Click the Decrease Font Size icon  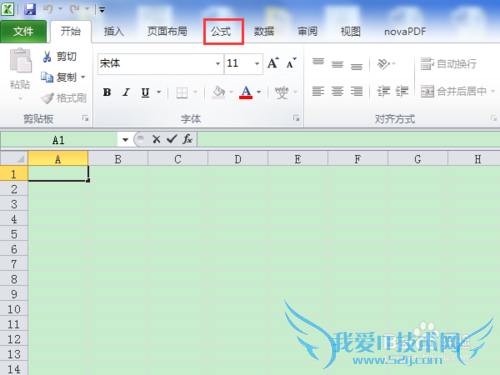click(x=291, y=63)
